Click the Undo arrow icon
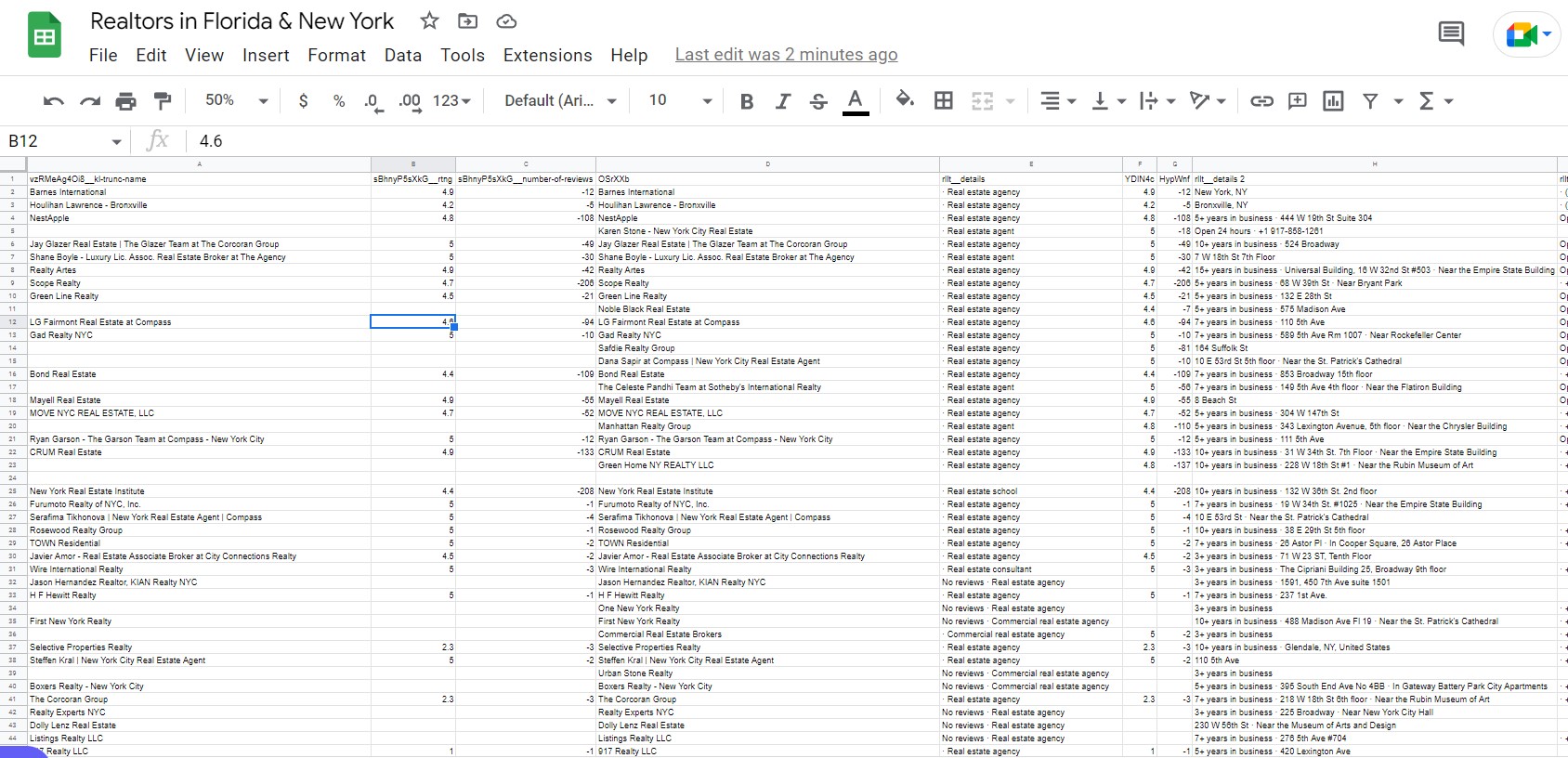The width and height of the screenshot is (1568, 758). click(x=54, y=101)
